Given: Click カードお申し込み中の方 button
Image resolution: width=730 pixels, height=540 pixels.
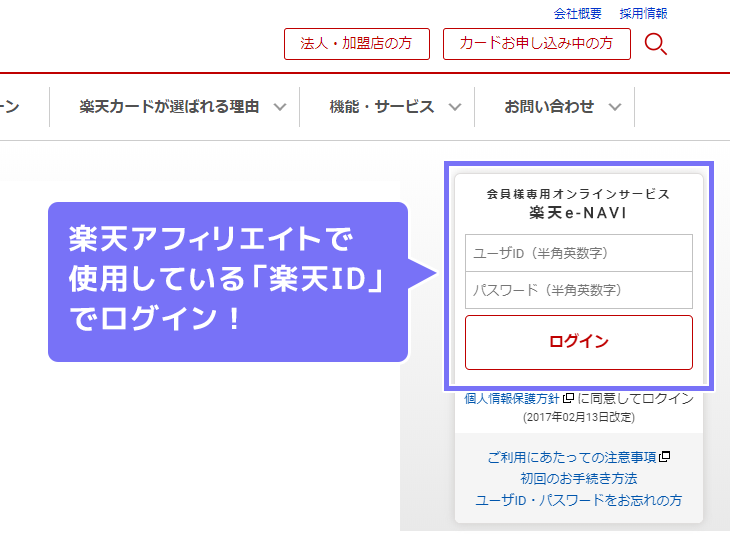Looking at the screenshot, I should tap(537, 44).
